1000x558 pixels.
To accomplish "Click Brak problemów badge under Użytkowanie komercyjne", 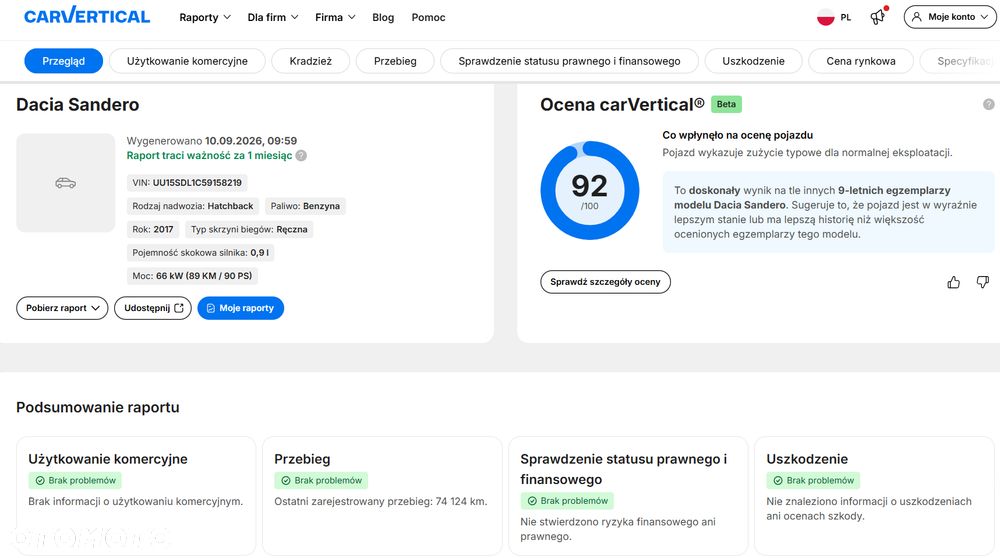I will (75, 480).
